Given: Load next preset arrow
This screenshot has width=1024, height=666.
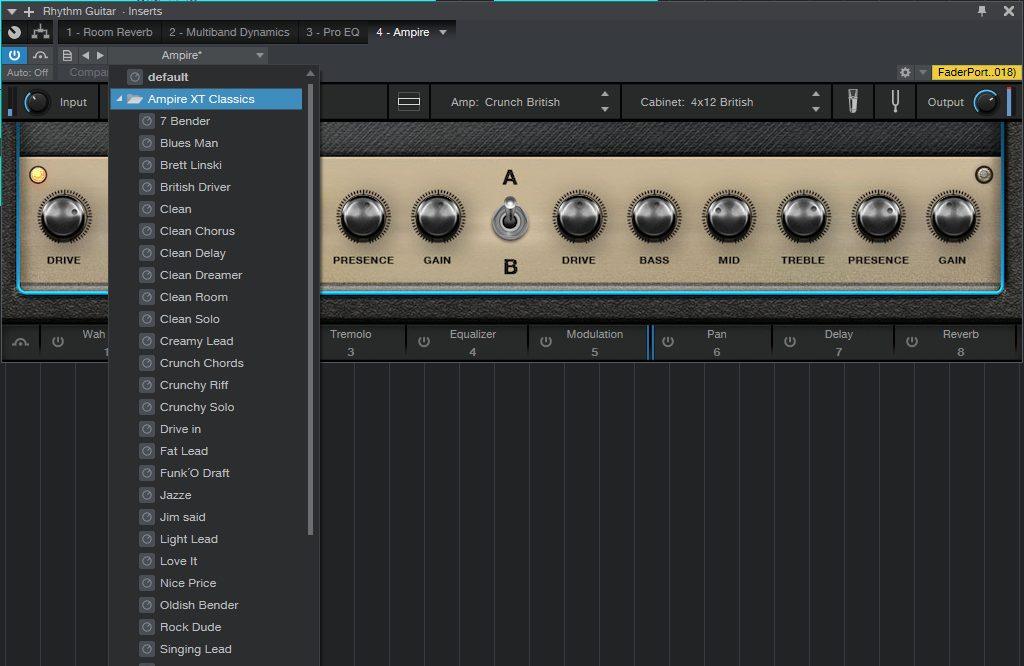Looking at the screenshot, I should click(x=100, y=56).
